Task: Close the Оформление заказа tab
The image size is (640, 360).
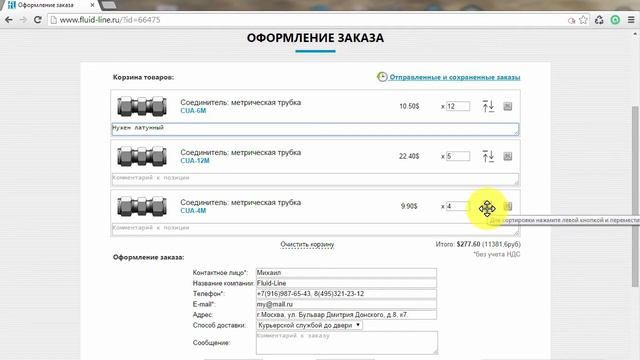Action: [x=92, y=5]
